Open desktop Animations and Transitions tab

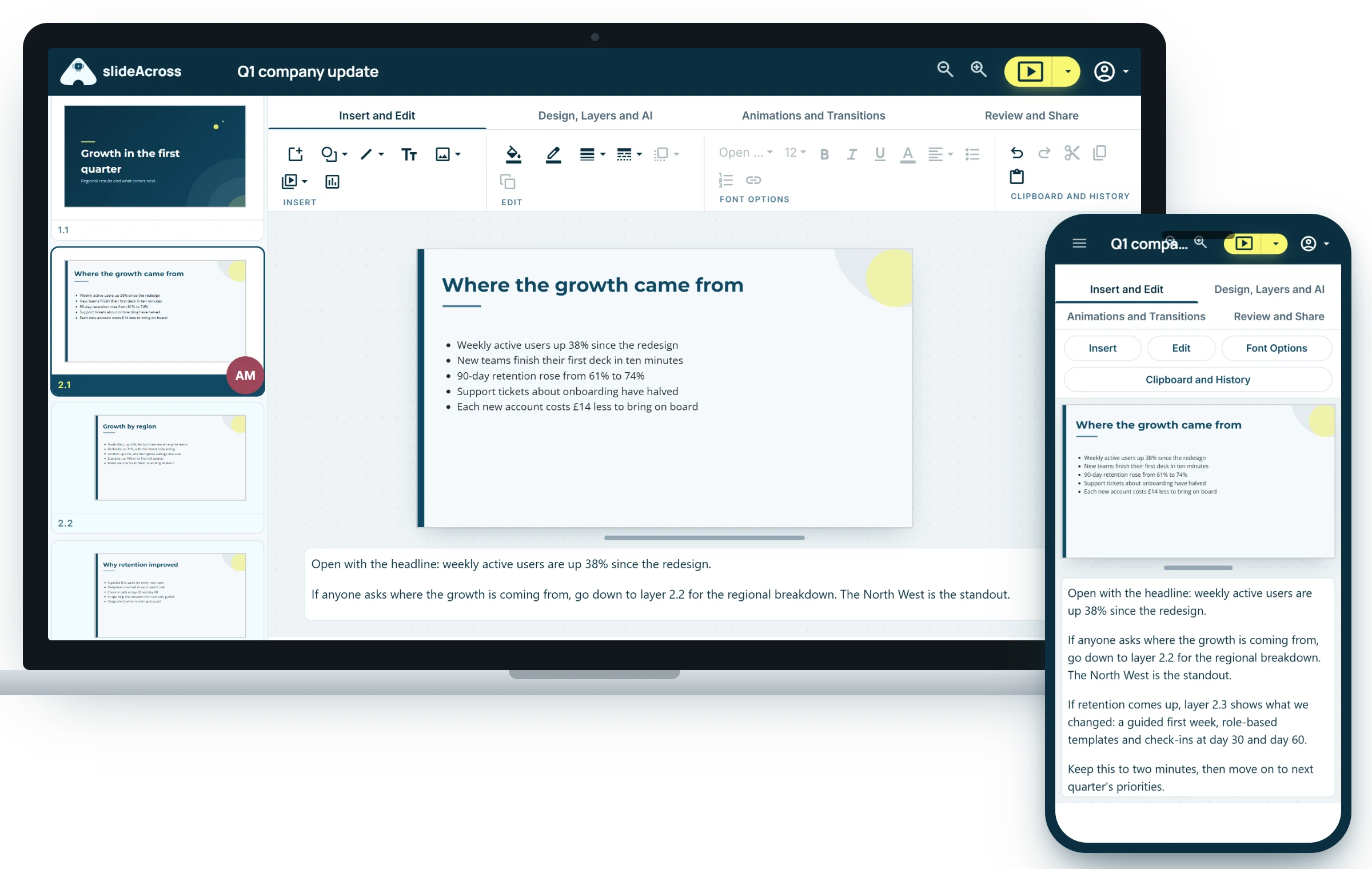(x=813, y=115)
